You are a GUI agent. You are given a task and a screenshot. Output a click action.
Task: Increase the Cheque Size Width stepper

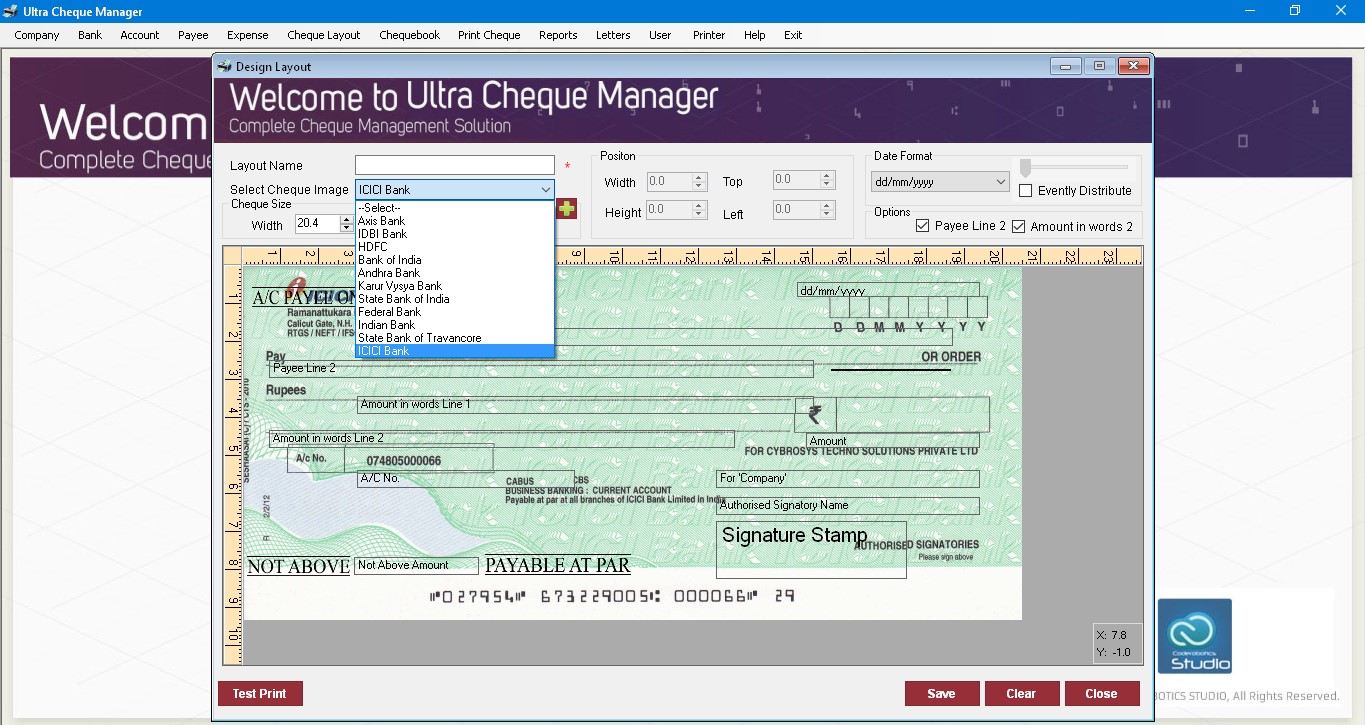[x=349, y=220]
